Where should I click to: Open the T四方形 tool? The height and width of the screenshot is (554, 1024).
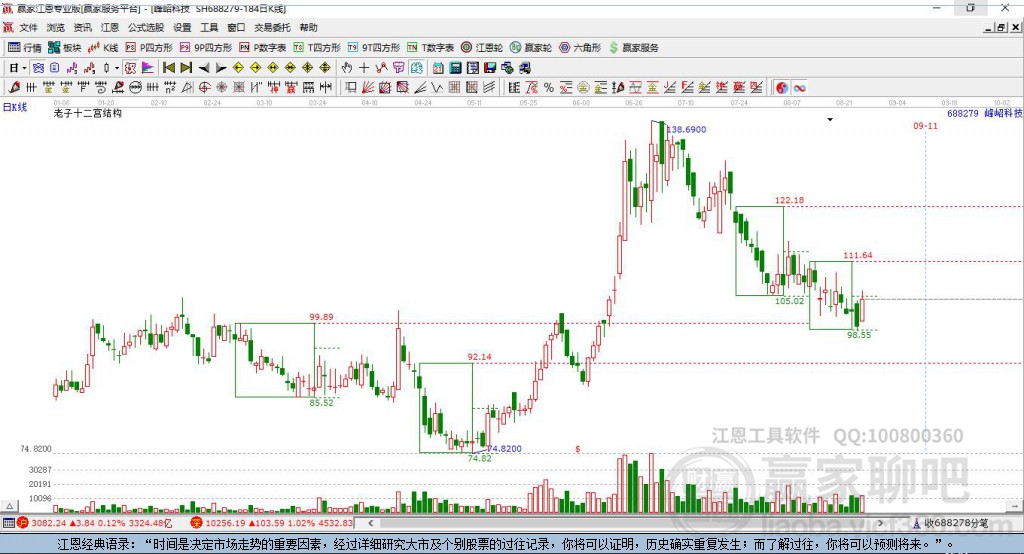[x=317, y=48]
